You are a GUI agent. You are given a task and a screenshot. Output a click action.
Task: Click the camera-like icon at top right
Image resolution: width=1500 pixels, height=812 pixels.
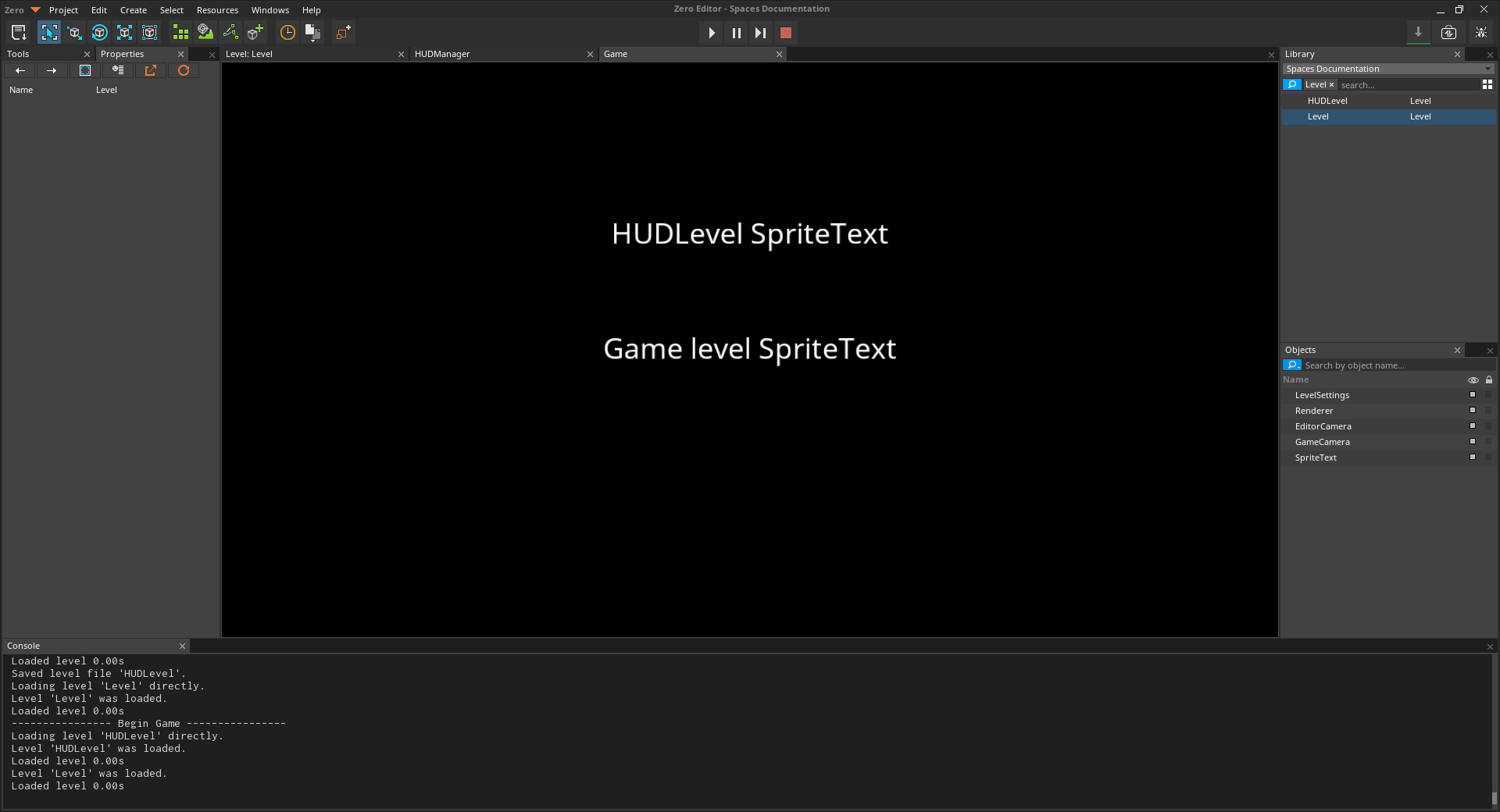coord(1448,32)
